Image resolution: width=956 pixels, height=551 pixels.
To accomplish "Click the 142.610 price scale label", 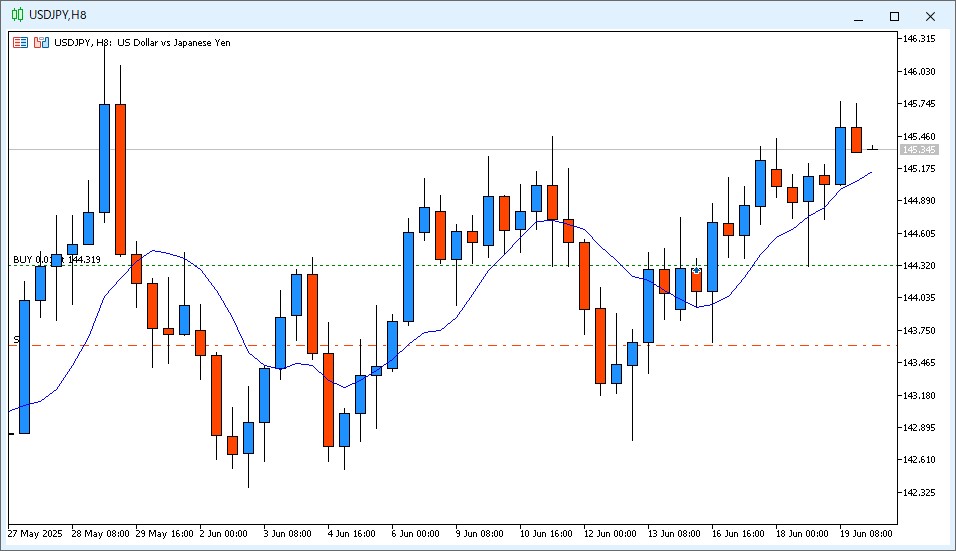I will click(x=919, y=460).
